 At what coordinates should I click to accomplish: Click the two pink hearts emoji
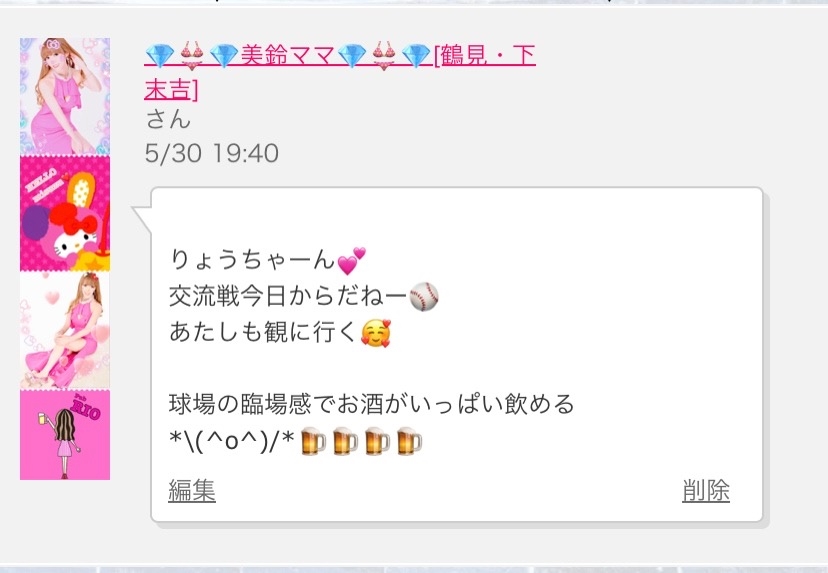tap(351, 261)
